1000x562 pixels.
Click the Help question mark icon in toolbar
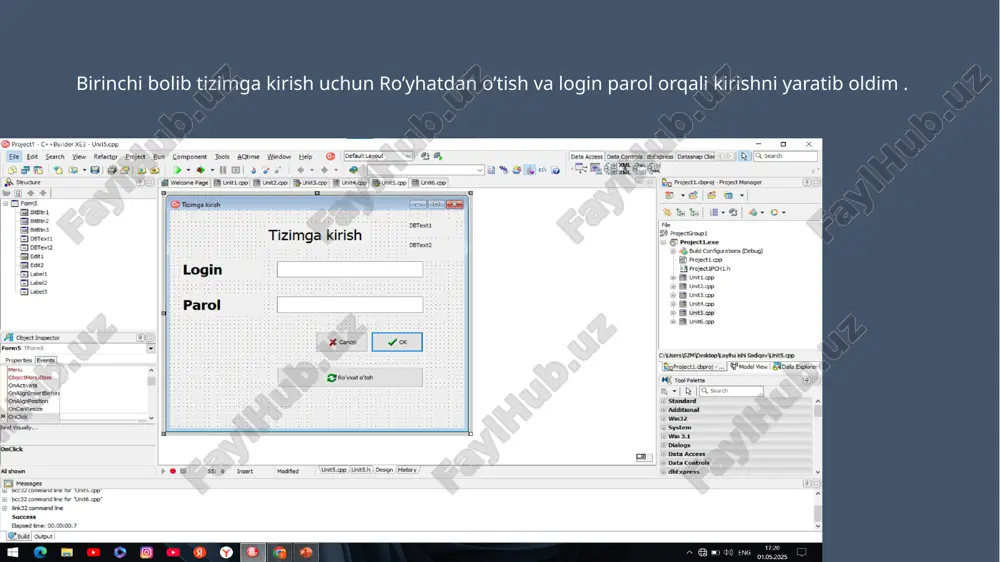pos(555,170)
